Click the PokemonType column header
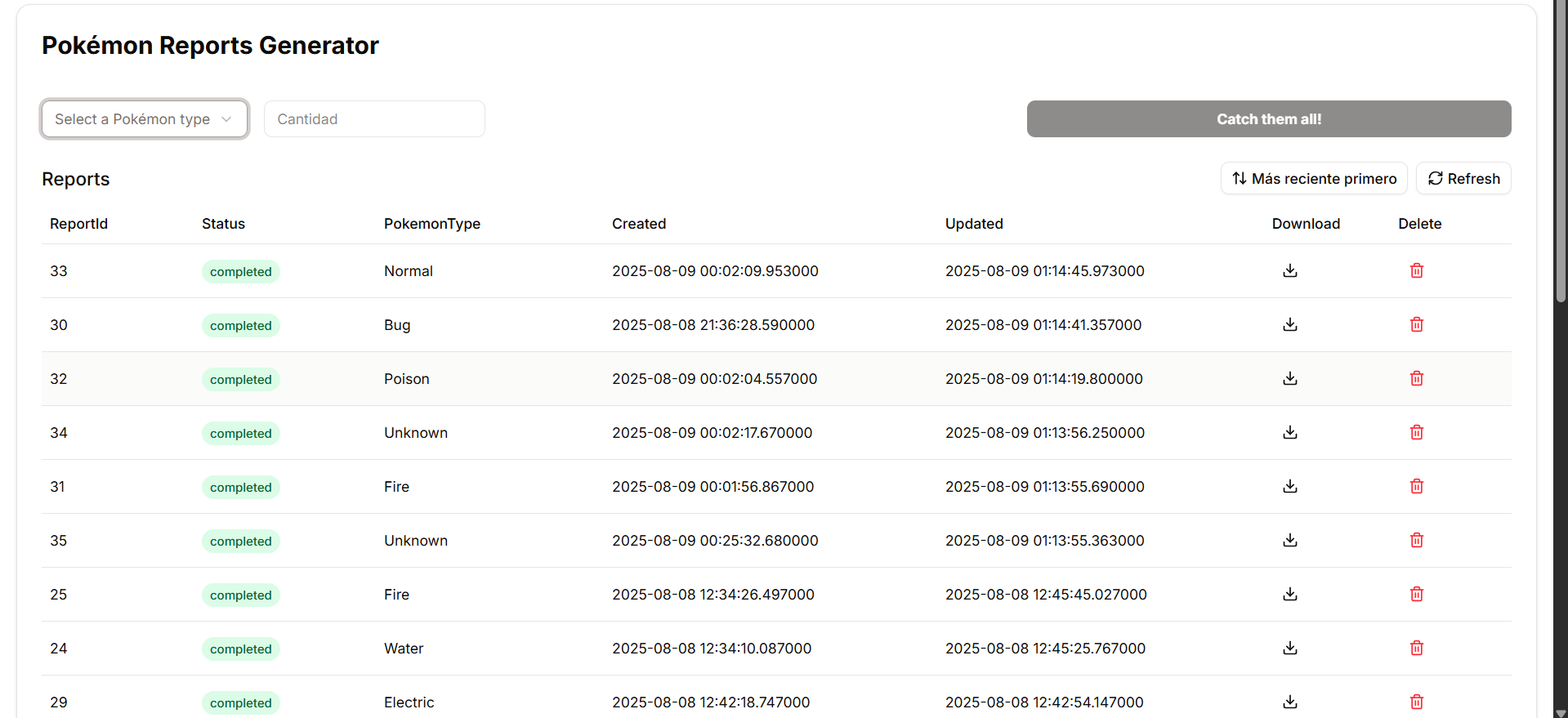 pos(432,224)
